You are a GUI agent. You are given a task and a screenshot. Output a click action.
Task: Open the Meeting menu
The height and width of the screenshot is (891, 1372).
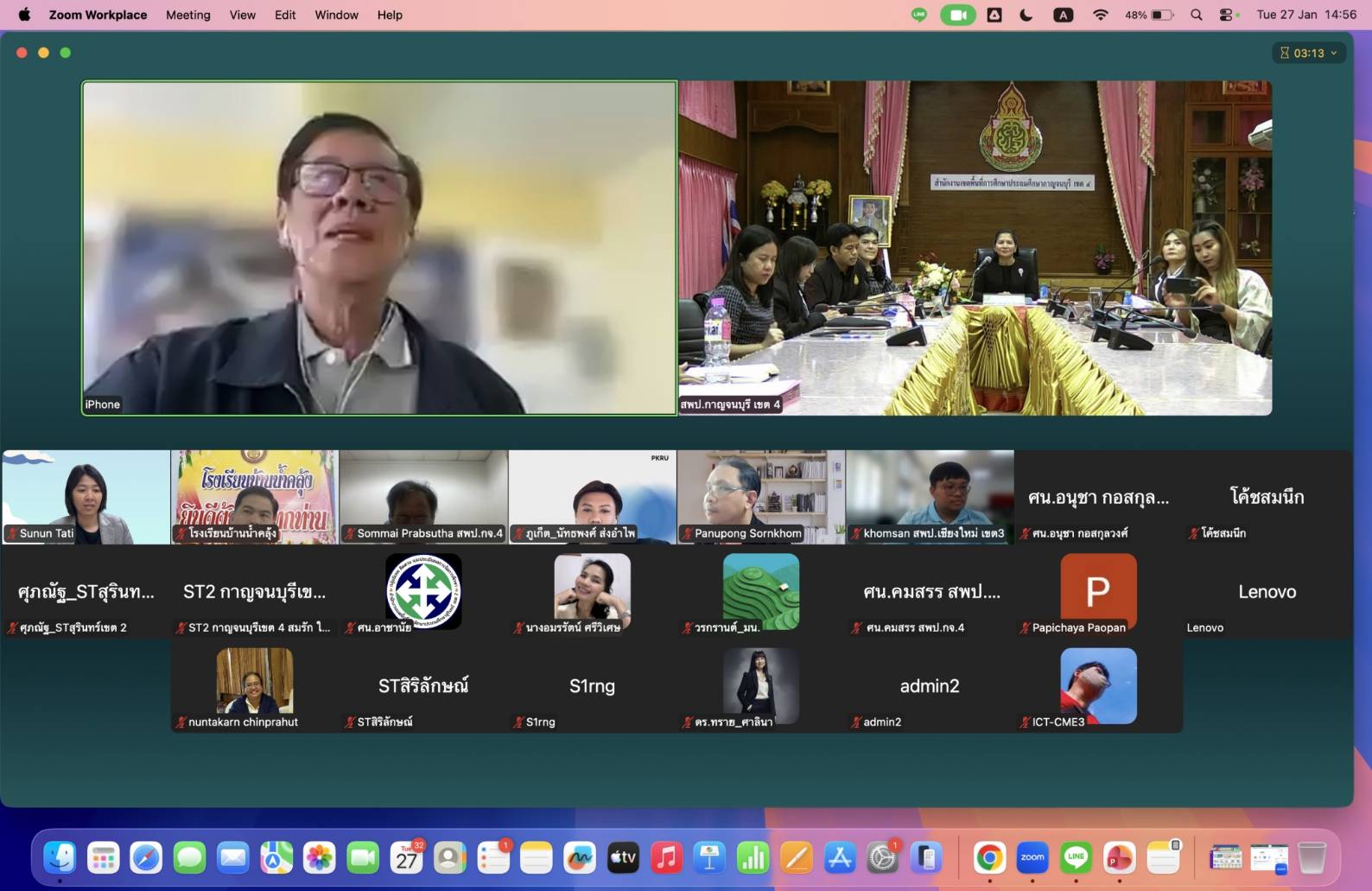coord(187,15)
